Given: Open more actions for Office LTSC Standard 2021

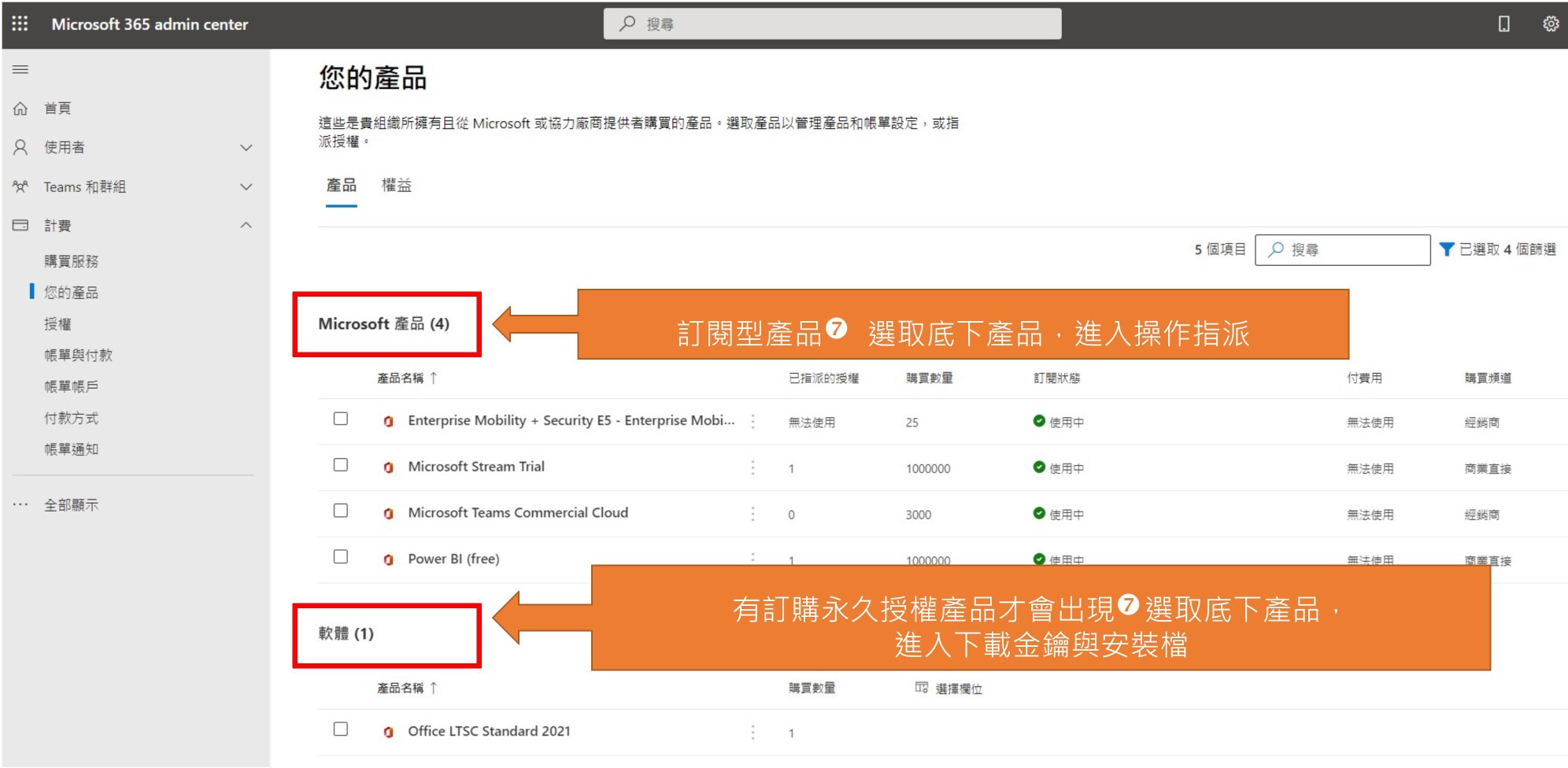Looking at the screenshot, I should tap(753, 732).
